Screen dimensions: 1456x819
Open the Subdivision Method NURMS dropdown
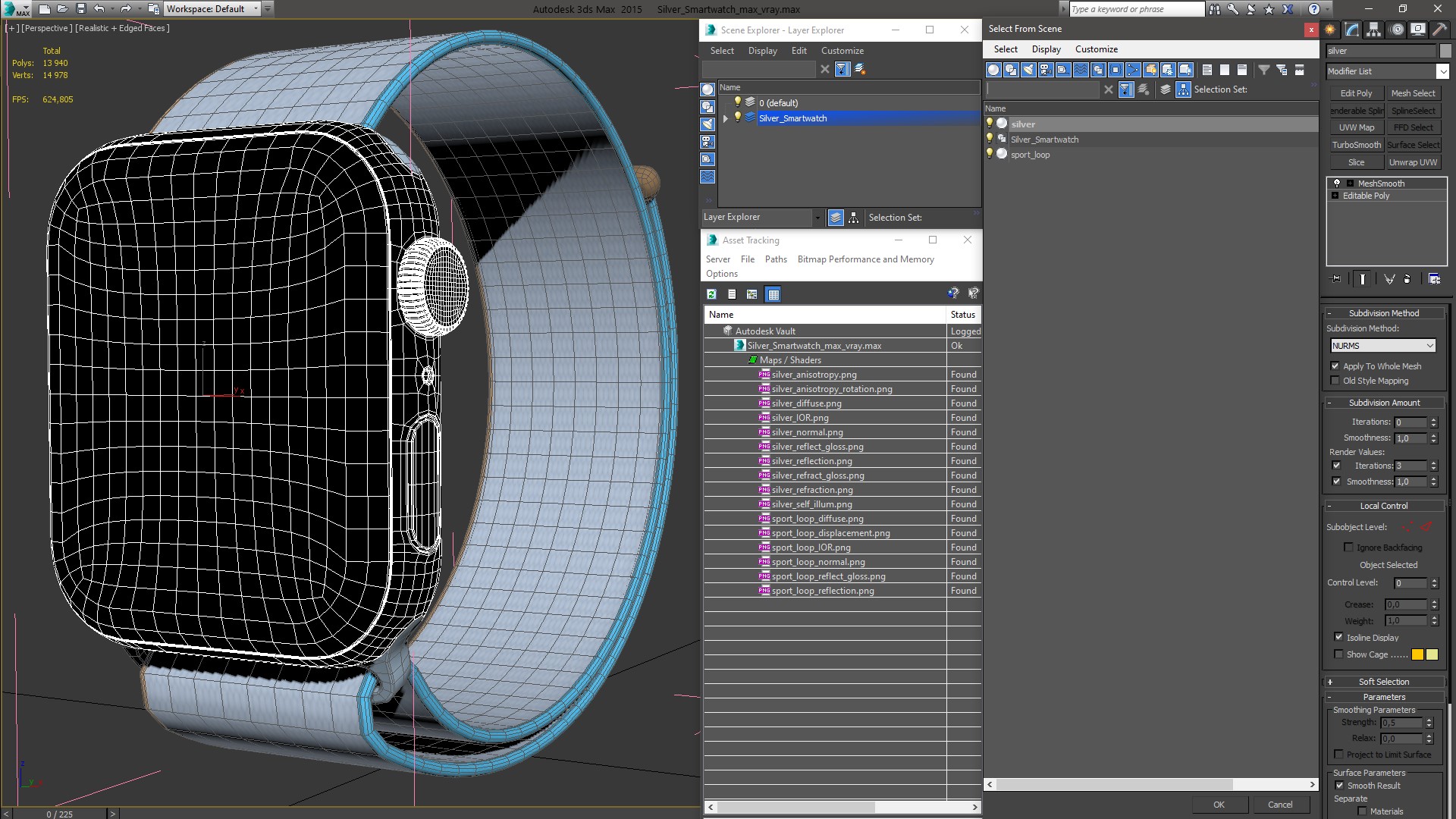pyautogui.click(x=1383, y=346)
